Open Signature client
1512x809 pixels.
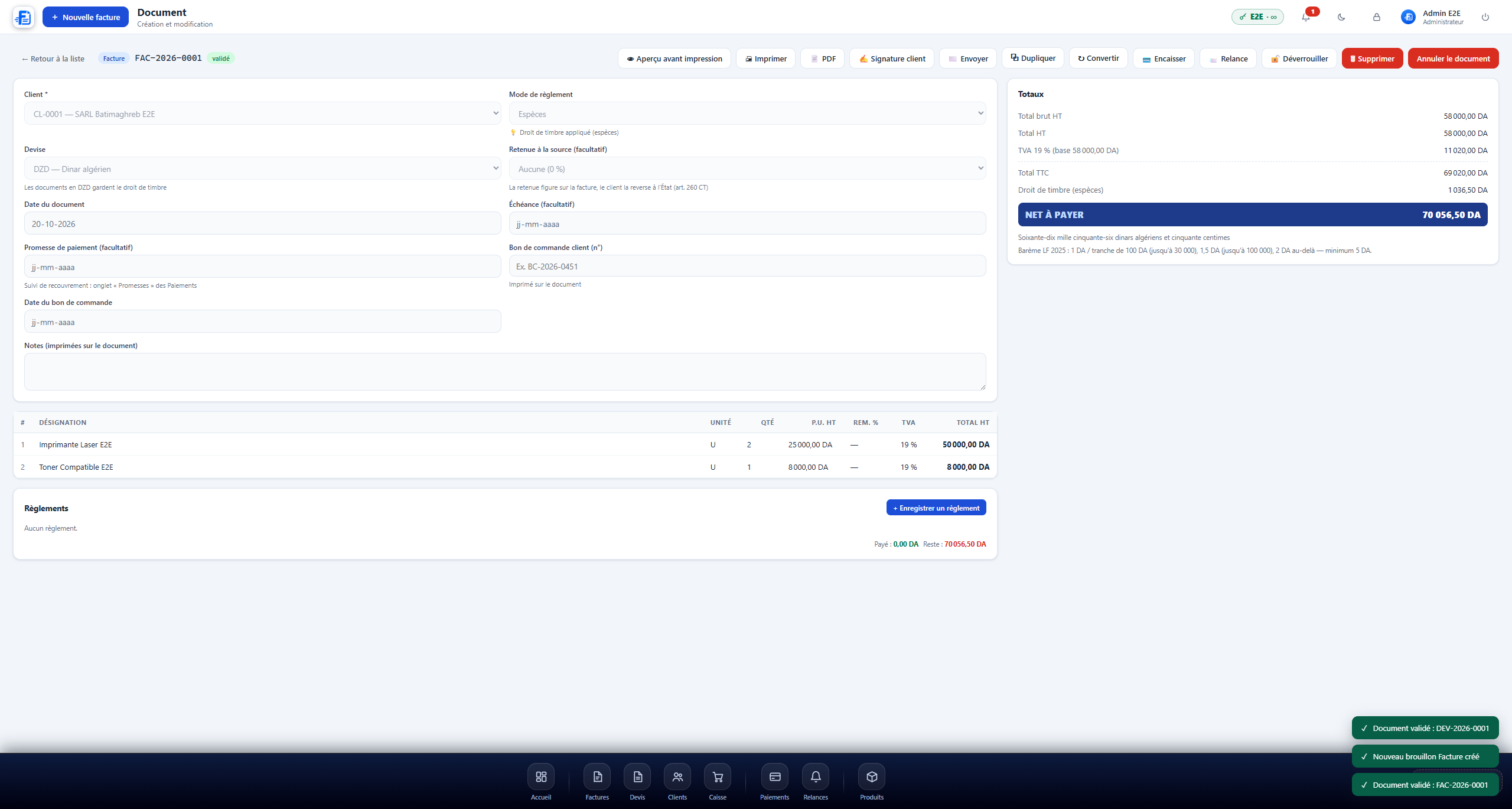892,59
